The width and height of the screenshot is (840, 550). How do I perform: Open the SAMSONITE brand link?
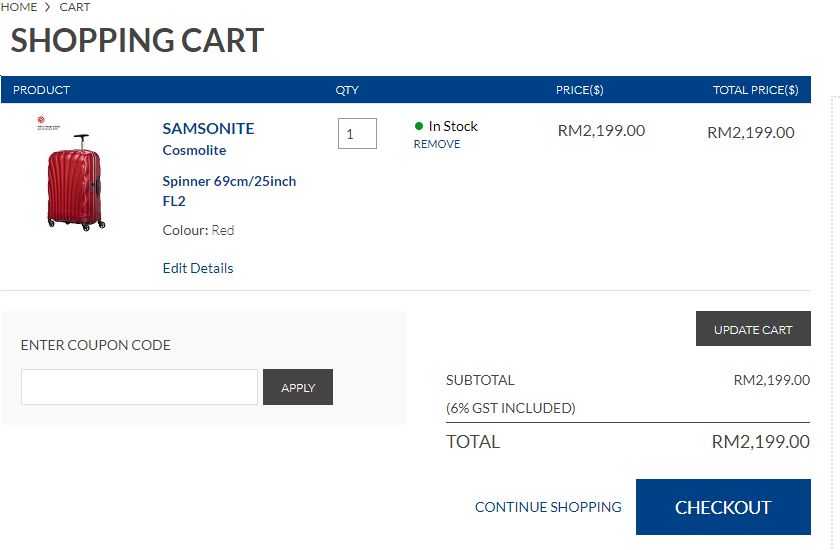[208, 128]
